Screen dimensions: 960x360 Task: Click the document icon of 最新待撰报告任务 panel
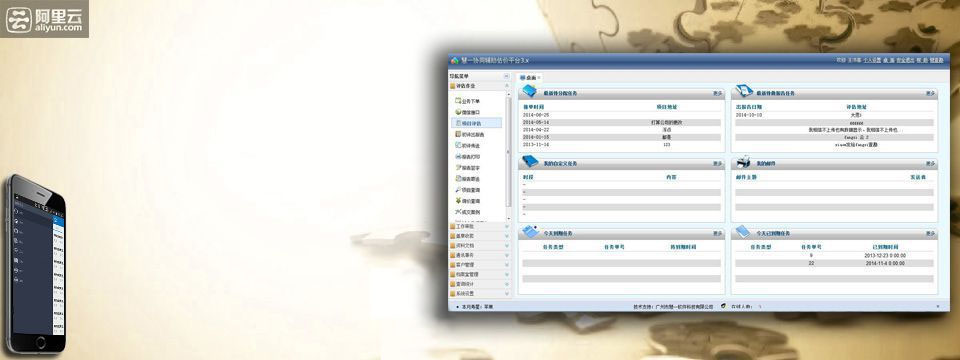click(x=743, y=91)
